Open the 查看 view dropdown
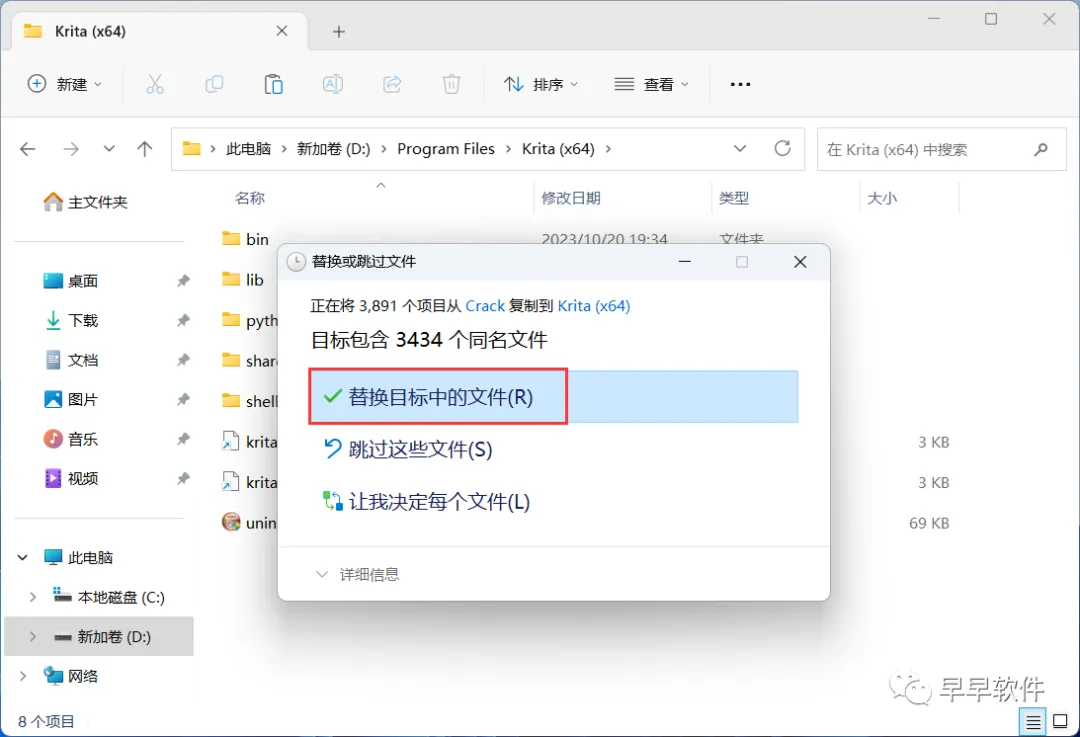Image resolution: width=1080 pixels, height=737 pixels. (x=652, y=84)
